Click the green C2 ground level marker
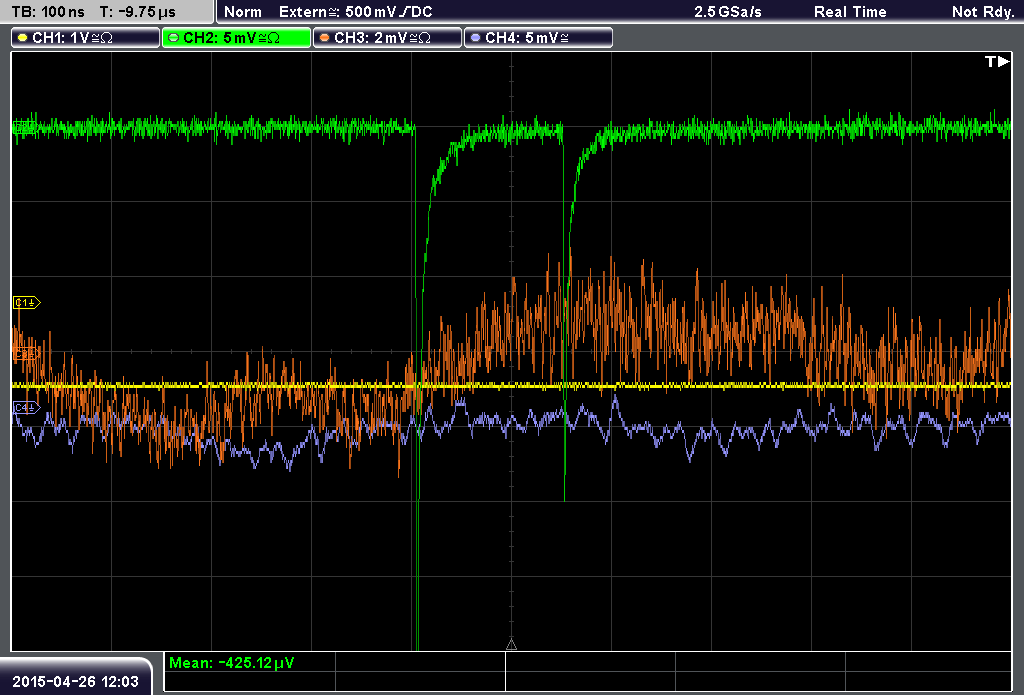Image resolution: width=1024 pixels, height=695 pixels. click(x=25, y=127)
